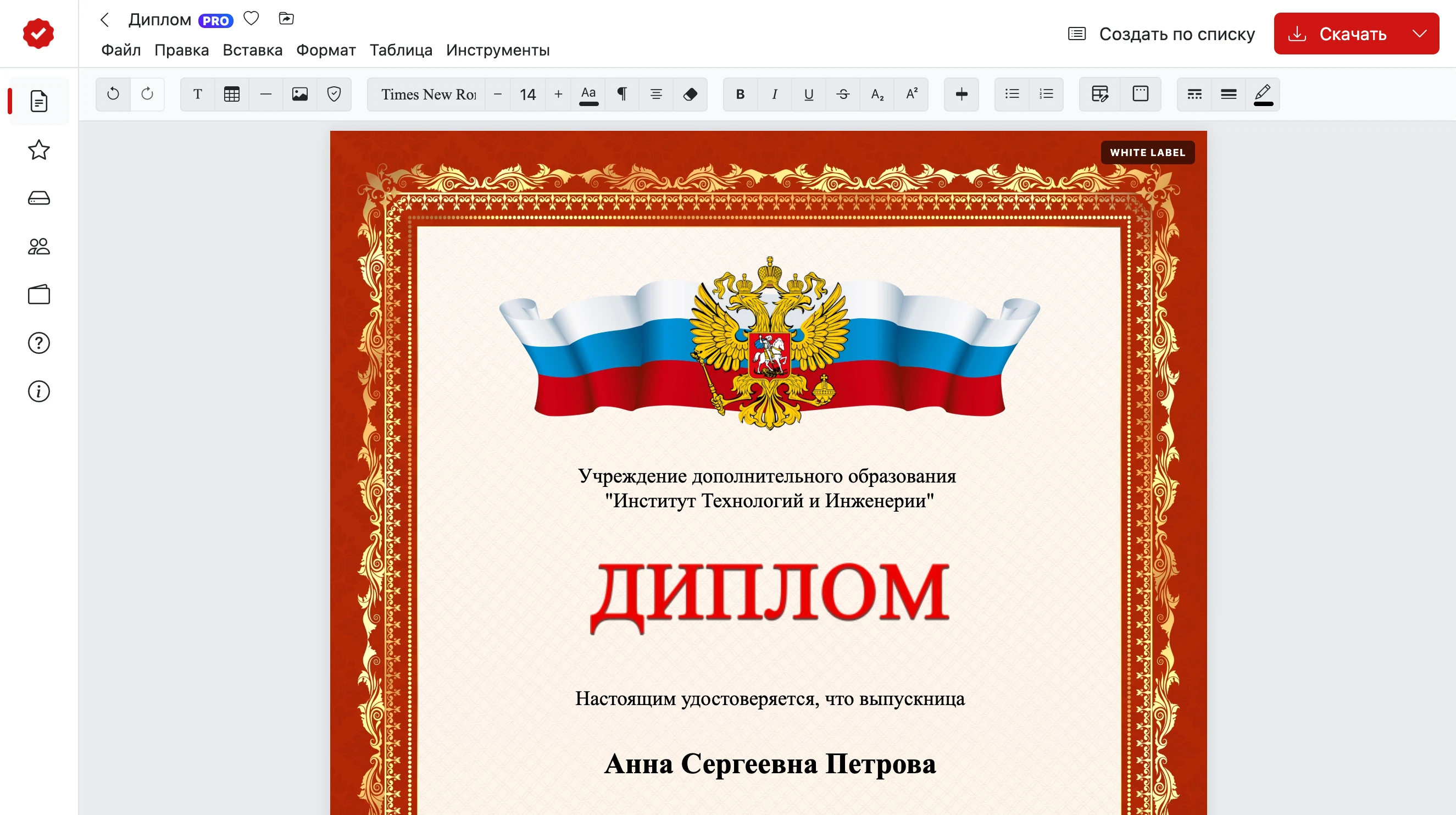Open the Таблица menu
Image resolution: width=1456 pixels, height=815 pixels.
401,50
